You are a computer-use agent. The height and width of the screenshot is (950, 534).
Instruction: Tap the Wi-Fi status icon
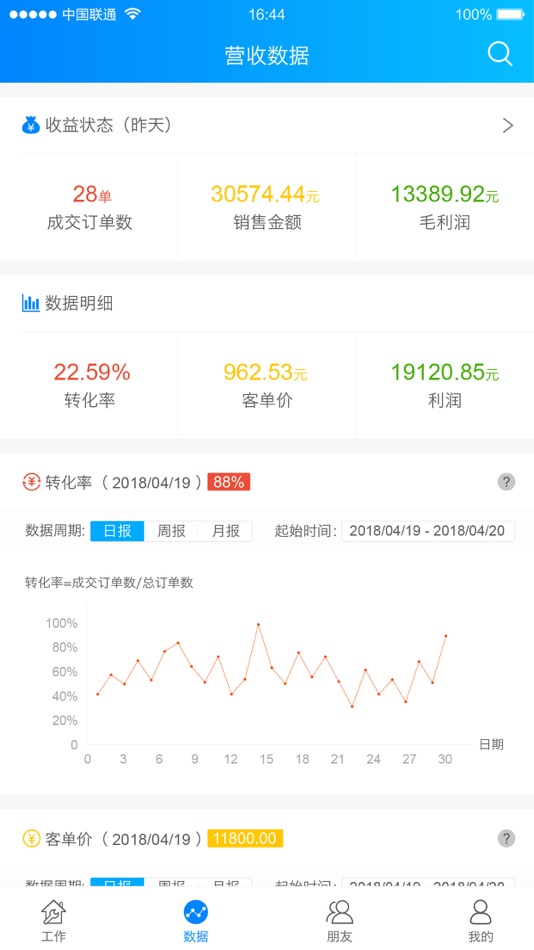tap(132, 14)
